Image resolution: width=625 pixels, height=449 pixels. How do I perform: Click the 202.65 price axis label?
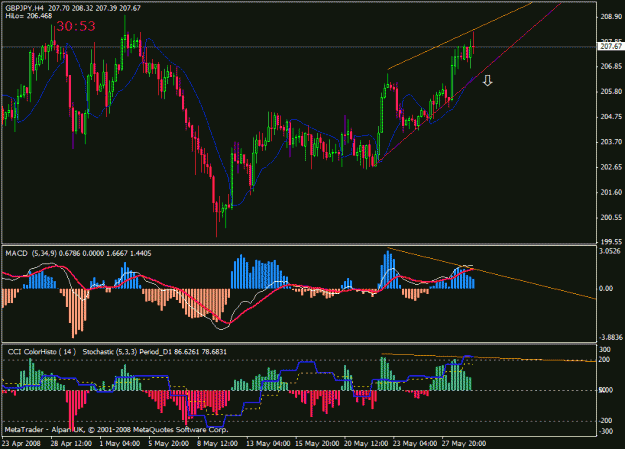point(611,167)
